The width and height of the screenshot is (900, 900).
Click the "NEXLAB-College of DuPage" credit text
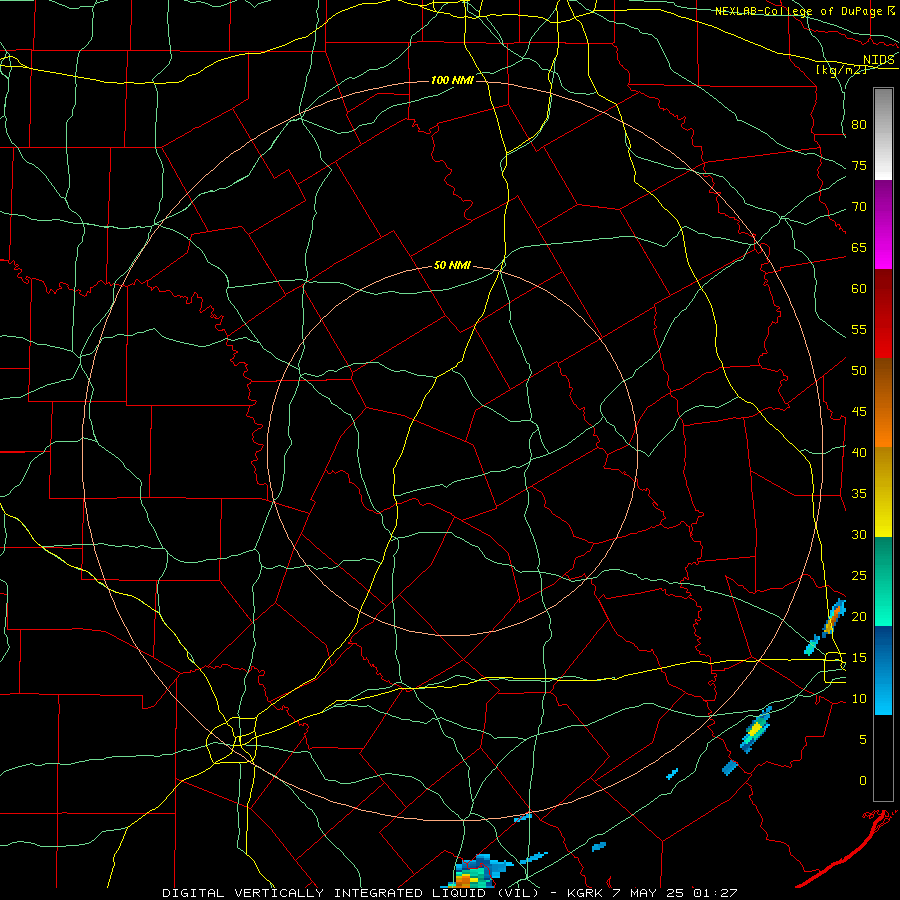click(800, 11)
